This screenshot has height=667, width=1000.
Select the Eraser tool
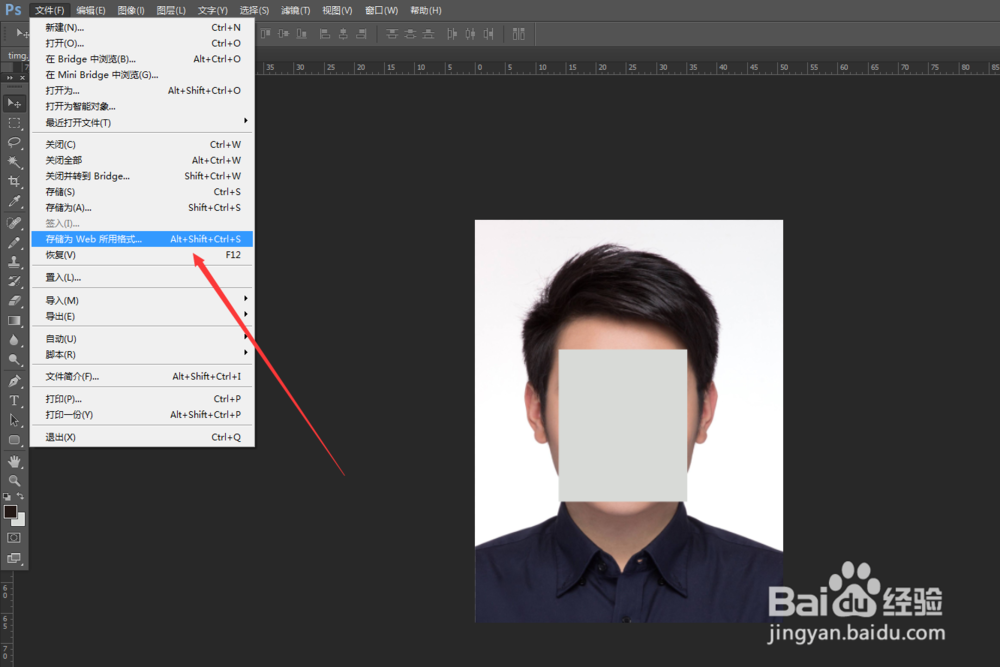click(x=14, y=301)
